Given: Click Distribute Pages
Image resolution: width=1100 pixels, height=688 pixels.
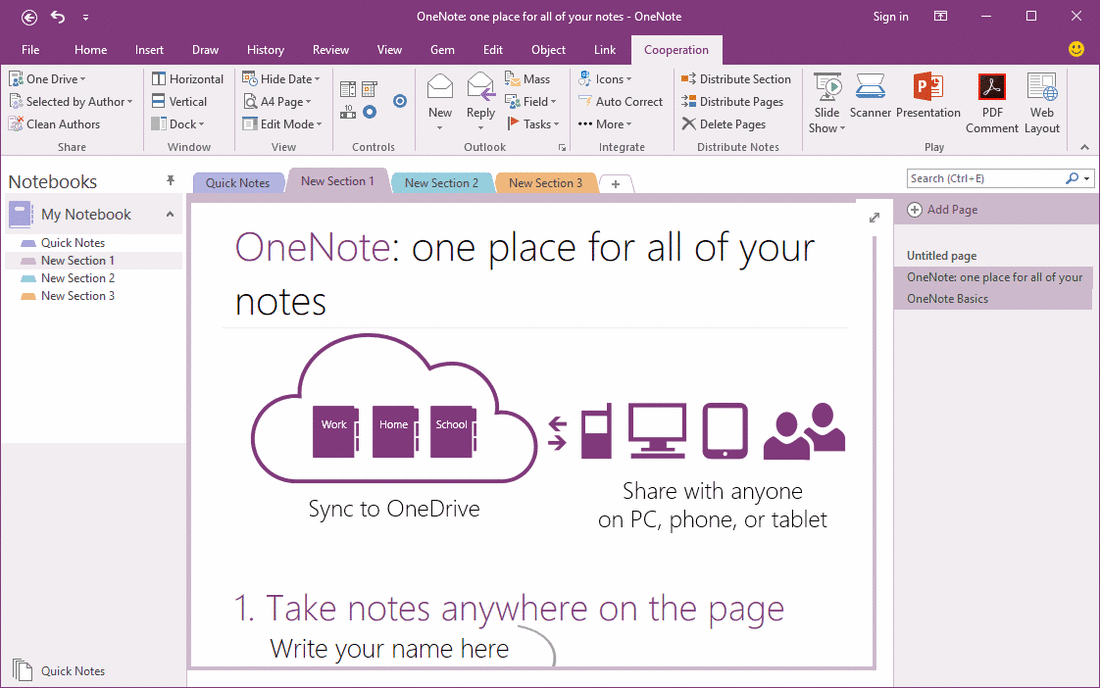Looking at the screenshot, I should tap(732, 102).
